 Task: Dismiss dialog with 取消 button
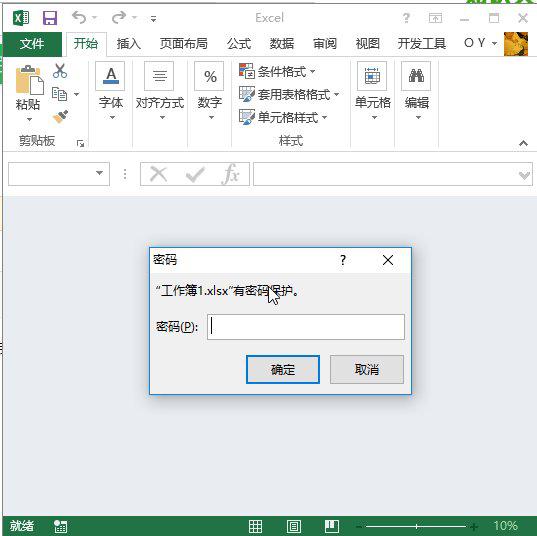pyautogui.click(x=367, y=369)
